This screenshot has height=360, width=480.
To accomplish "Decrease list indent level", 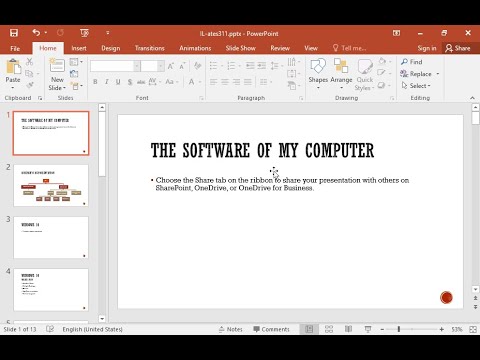I will point(250,66).
